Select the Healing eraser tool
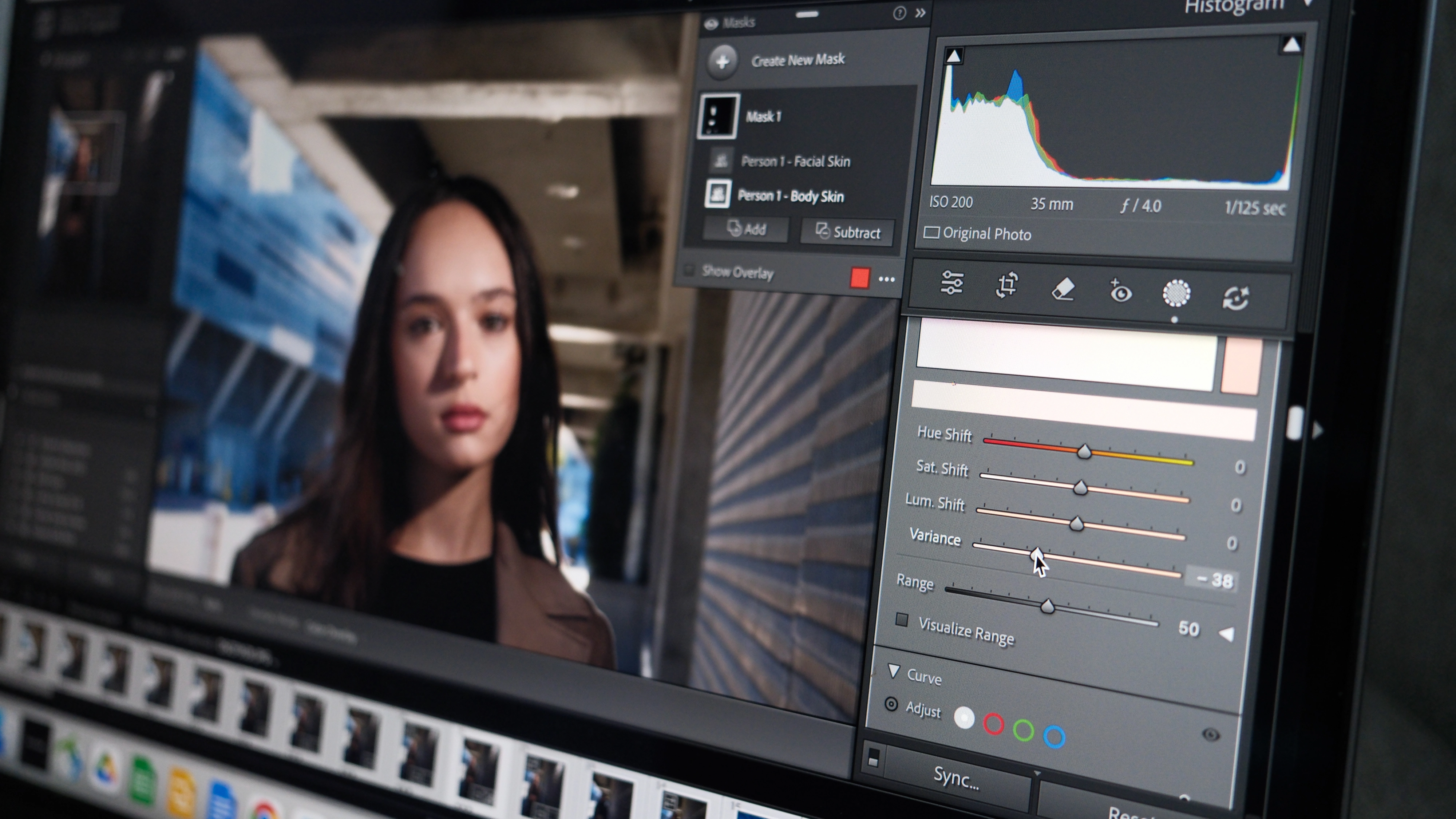The width and height of the screenshot is (1456, 819). pyautogui.click(x=1062, y=289)
